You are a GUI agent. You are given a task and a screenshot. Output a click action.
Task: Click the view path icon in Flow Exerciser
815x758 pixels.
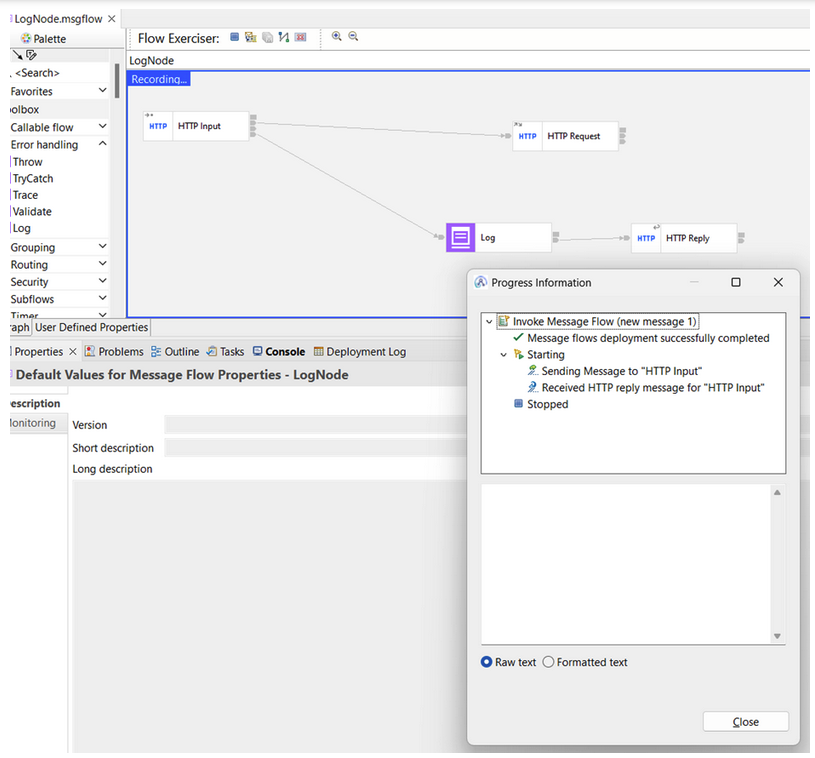(284, 37)
